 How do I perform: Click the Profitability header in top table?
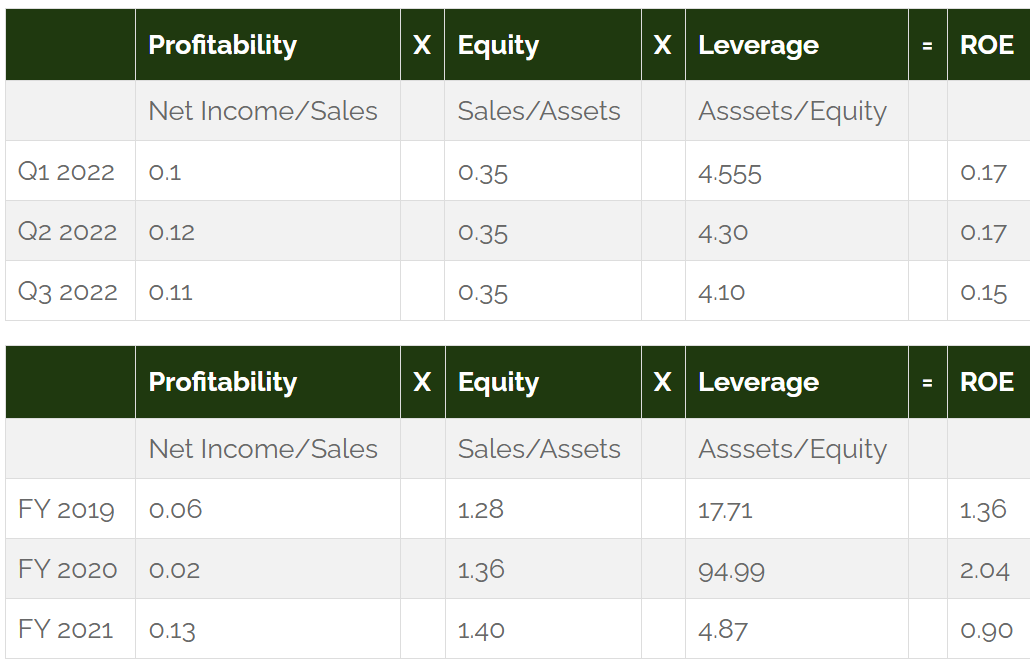(x=222, y=45)
